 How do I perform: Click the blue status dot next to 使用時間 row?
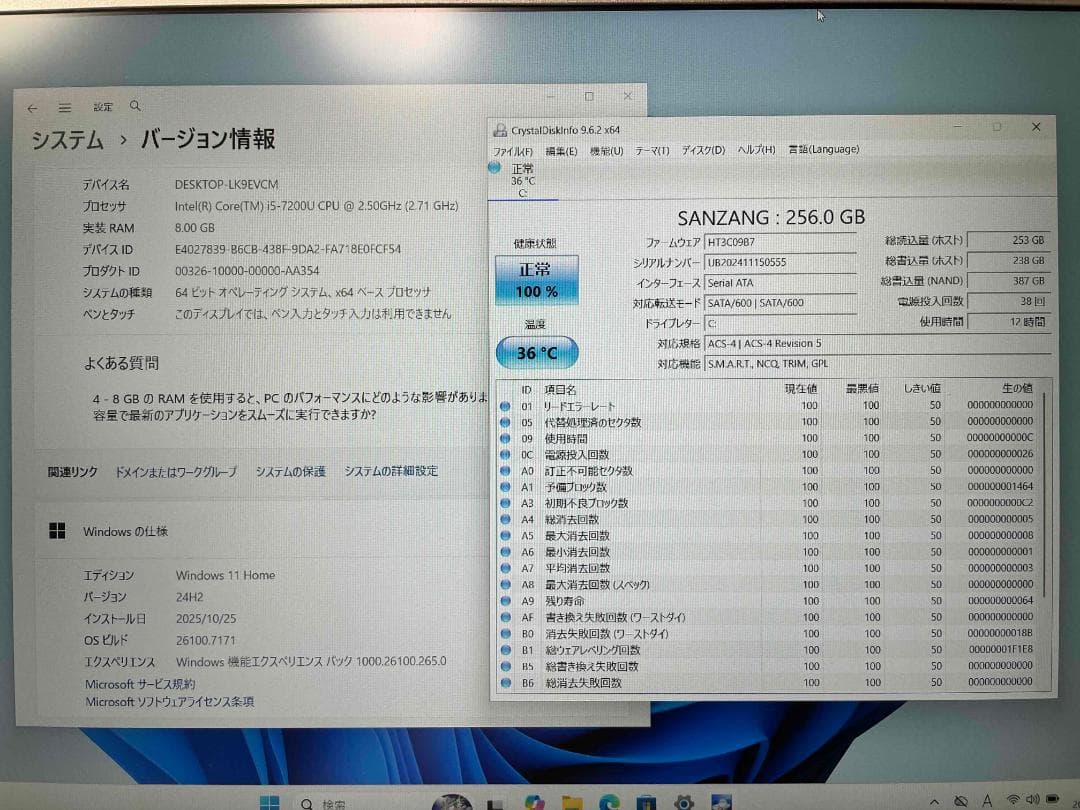[x=502, y=438]
